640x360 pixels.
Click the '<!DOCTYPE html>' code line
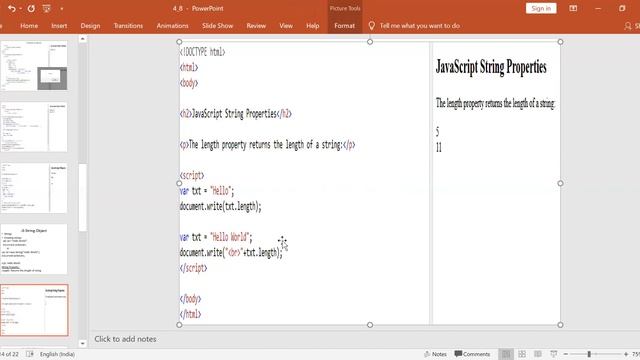coord(202,52)
